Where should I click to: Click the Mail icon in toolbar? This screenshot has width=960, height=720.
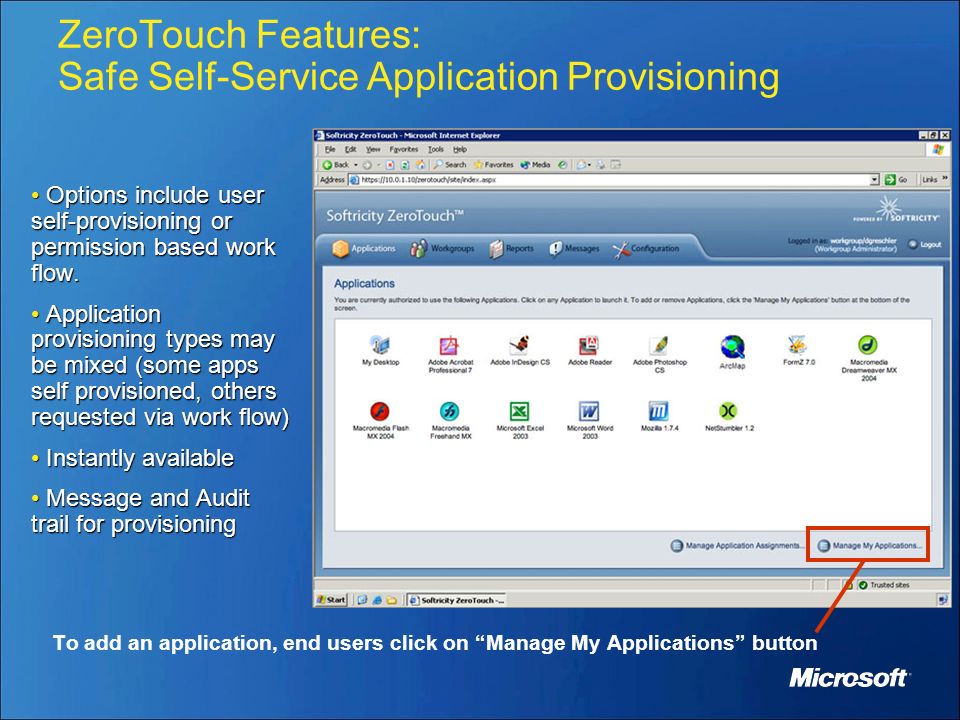pos(582,165)
